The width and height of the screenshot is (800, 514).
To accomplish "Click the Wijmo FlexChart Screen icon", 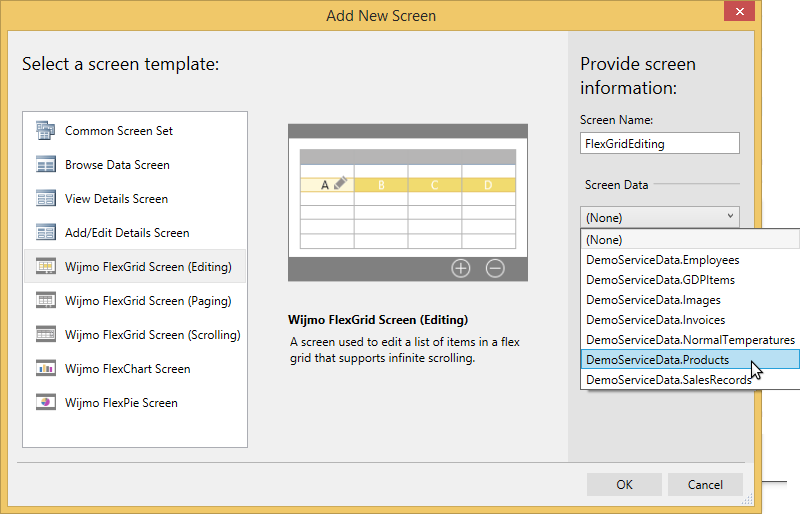I will click(45, 368).
